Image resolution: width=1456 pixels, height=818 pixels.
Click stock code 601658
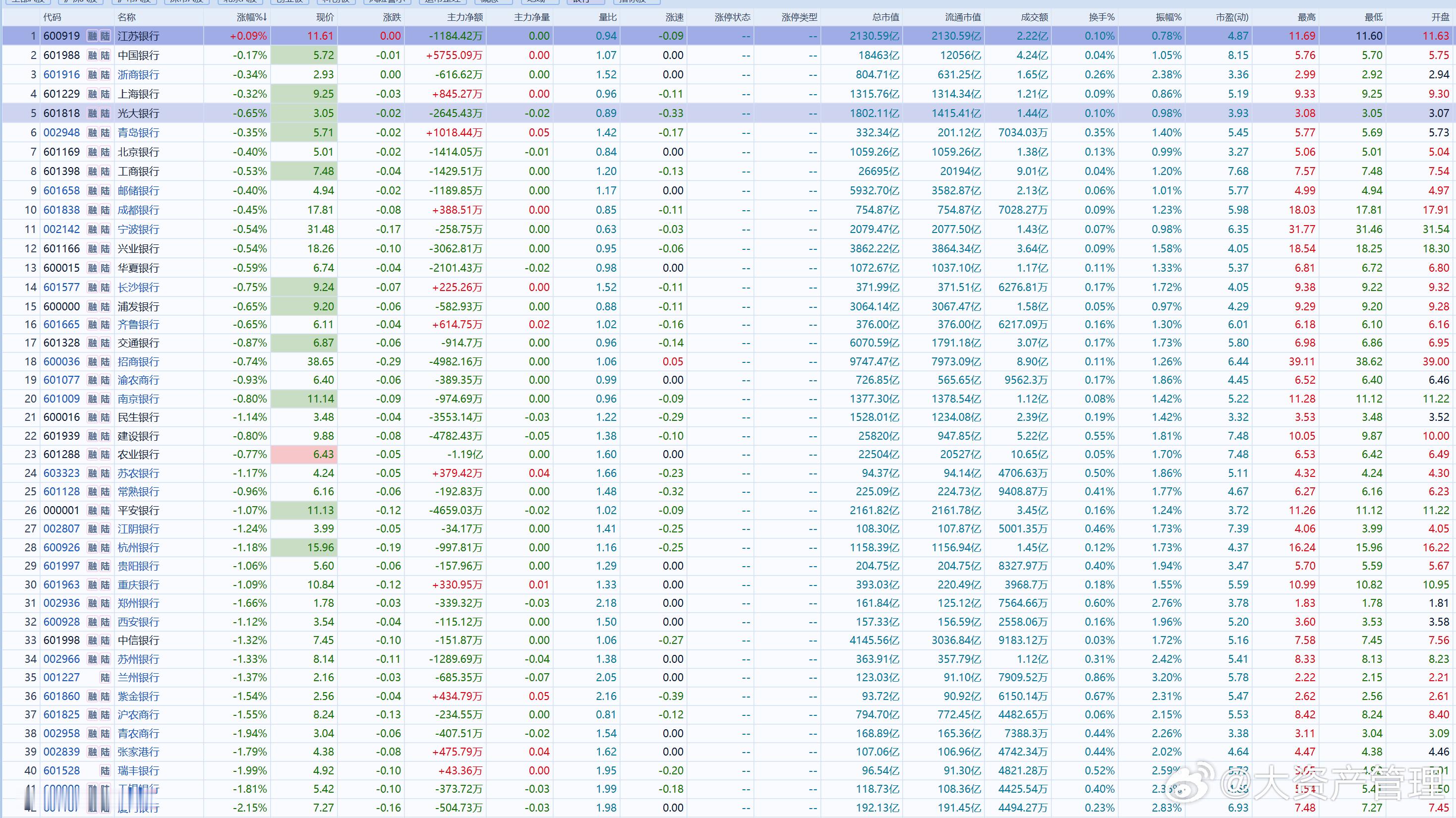pyautogui.click(x=61, y=190)
